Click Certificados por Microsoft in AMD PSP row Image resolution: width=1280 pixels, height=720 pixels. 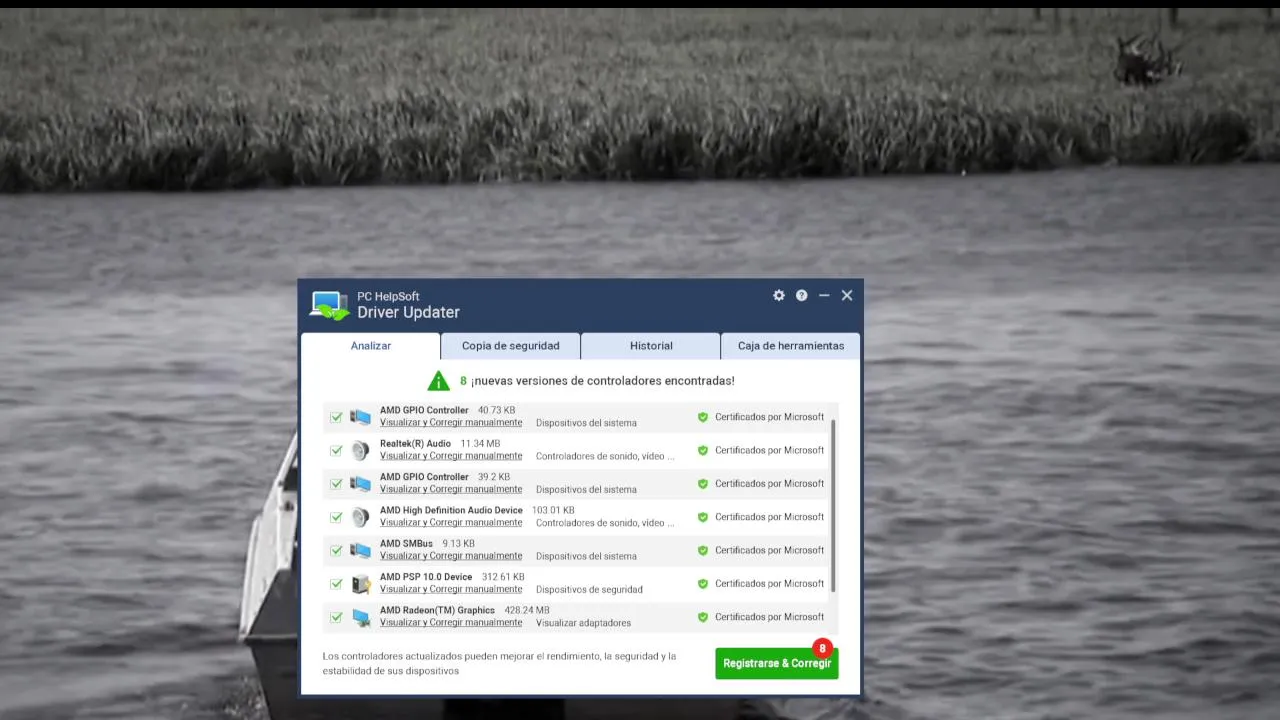[x=769, y=584]
